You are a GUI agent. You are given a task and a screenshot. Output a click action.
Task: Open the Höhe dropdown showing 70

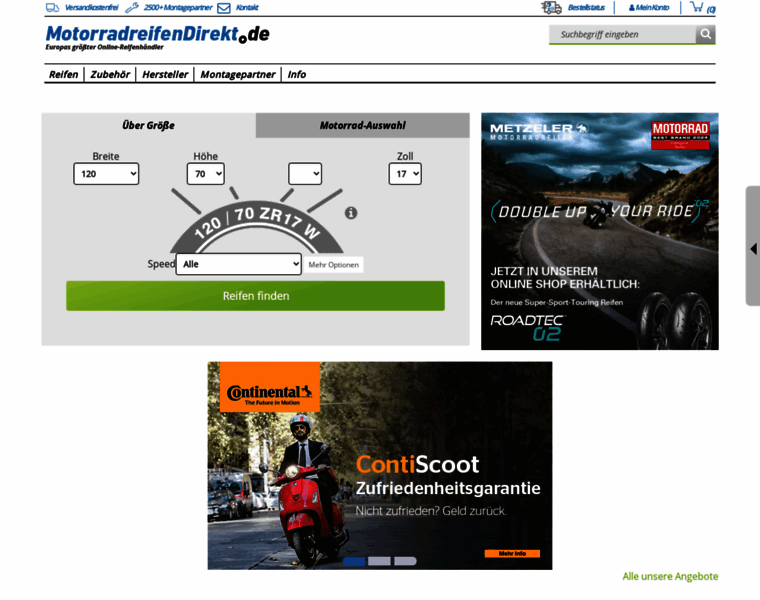point(206,174)
